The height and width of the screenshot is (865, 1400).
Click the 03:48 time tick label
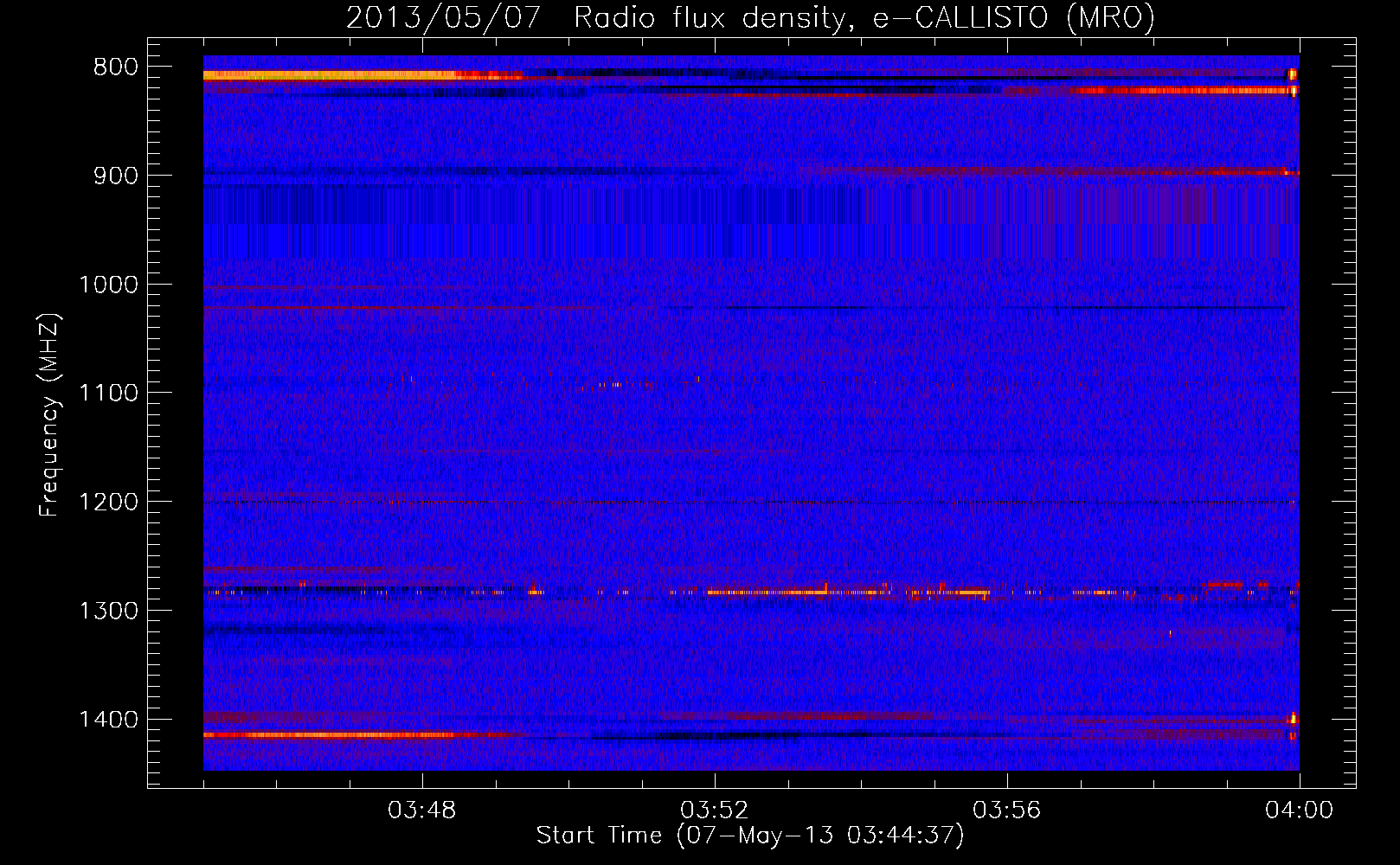422,811
